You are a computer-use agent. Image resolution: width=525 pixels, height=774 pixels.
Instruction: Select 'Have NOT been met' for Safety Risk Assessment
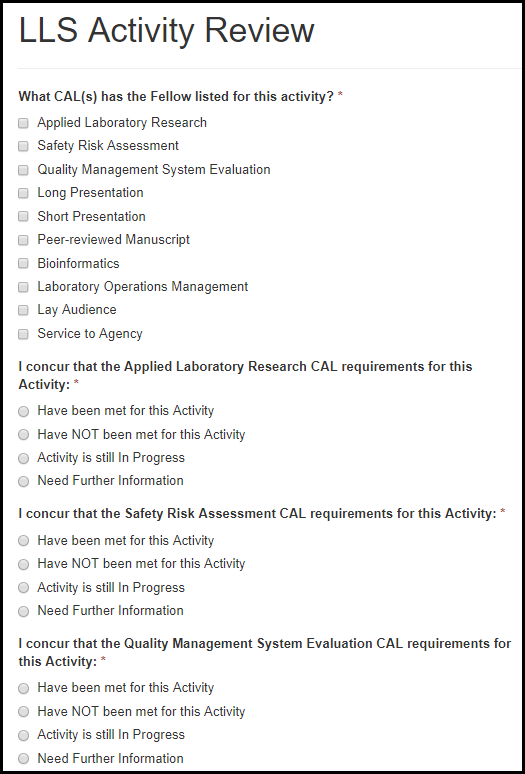pyautogui.click(x=23, y=564)
